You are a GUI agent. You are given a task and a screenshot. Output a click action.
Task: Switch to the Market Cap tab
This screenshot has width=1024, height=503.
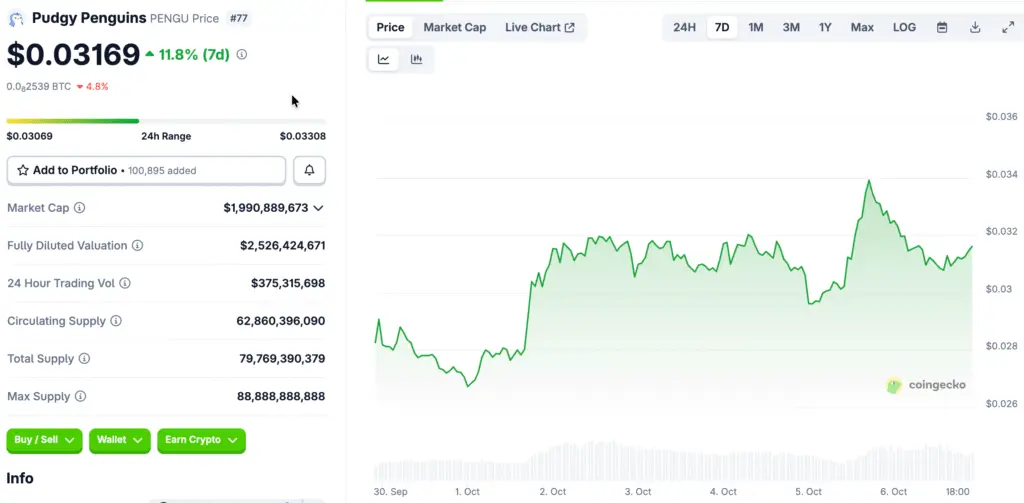[x=454, y=28]
